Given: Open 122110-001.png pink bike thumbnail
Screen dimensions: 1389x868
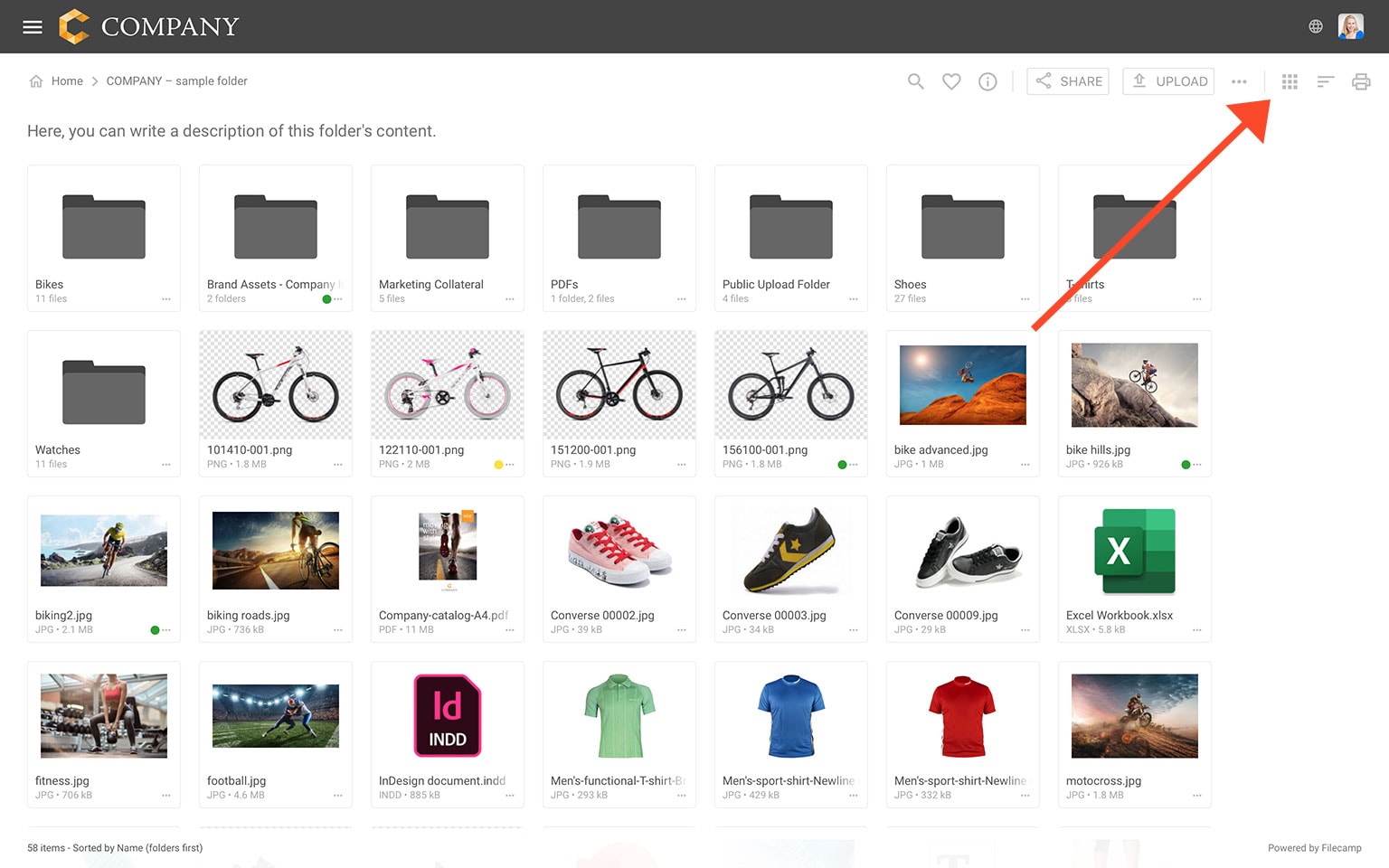Looking at the screenshot, I should 448,385.
